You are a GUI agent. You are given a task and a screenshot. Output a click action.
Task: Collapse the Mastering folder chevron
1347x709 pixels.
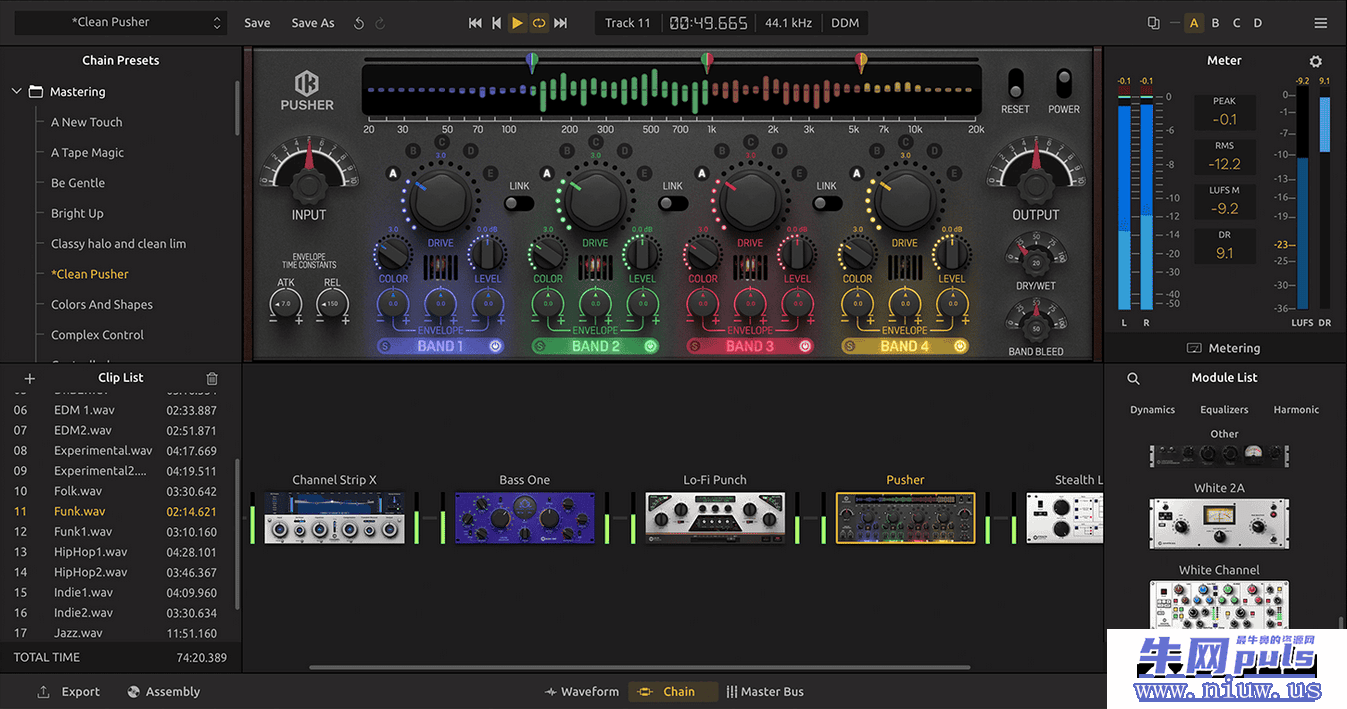[x=17, y=92]
